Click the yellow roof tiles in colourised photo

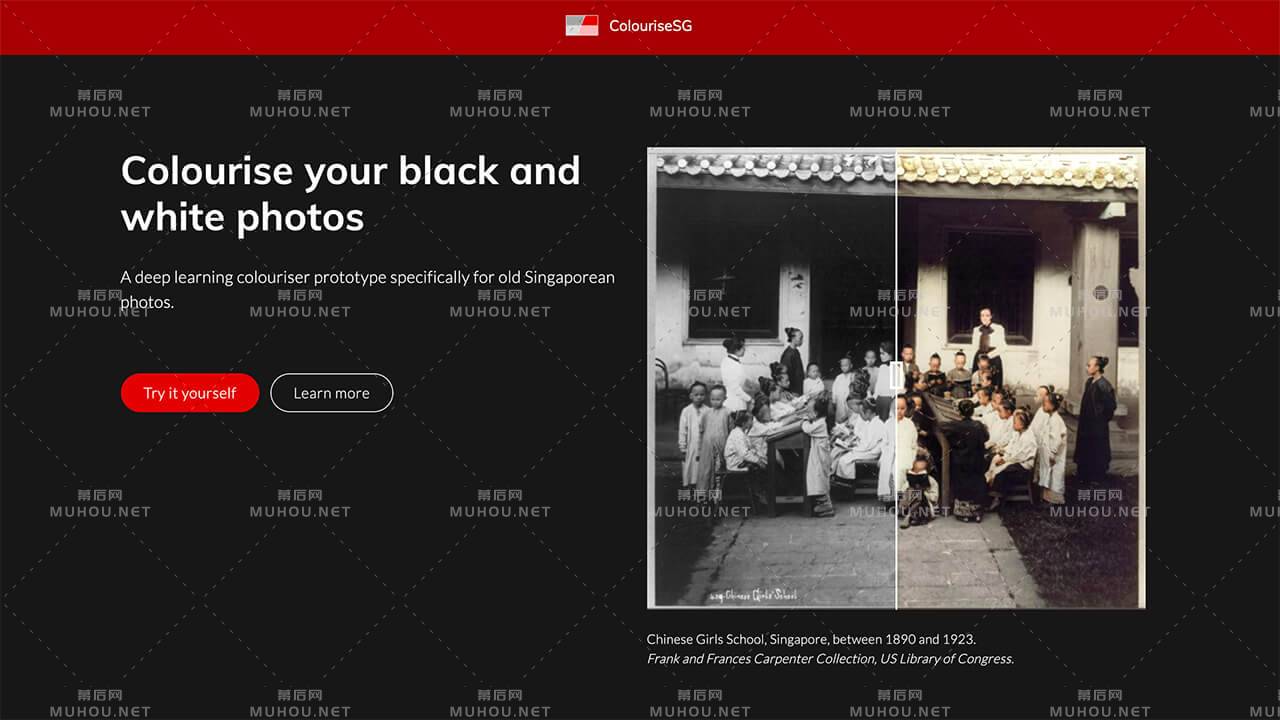(x=1020, y=172)
